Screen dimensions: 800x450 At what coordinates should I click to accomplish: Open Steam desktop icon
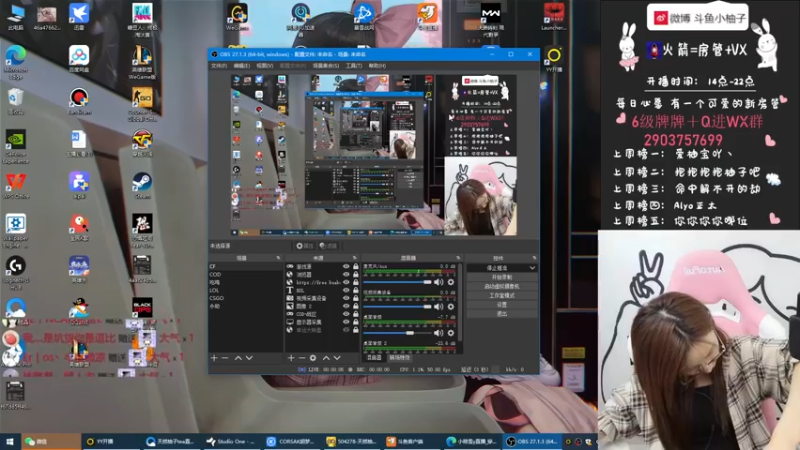click(x=142, y=186)
